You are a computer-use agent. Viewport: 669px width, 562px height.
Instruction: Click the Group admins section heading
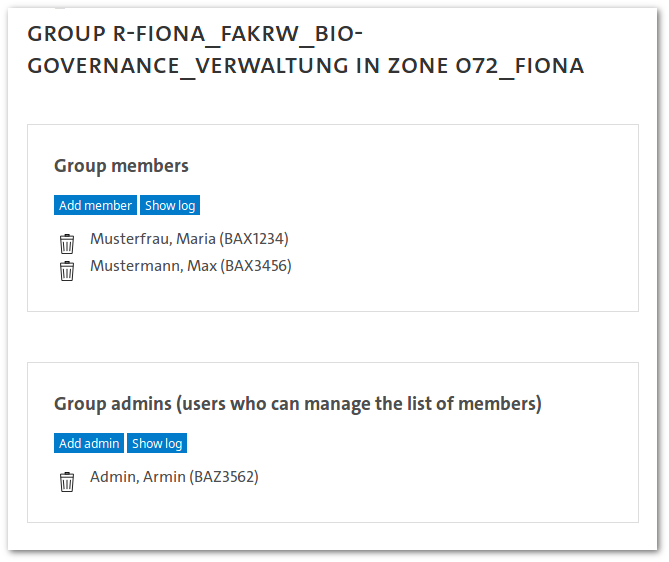[x=298, y=404]
